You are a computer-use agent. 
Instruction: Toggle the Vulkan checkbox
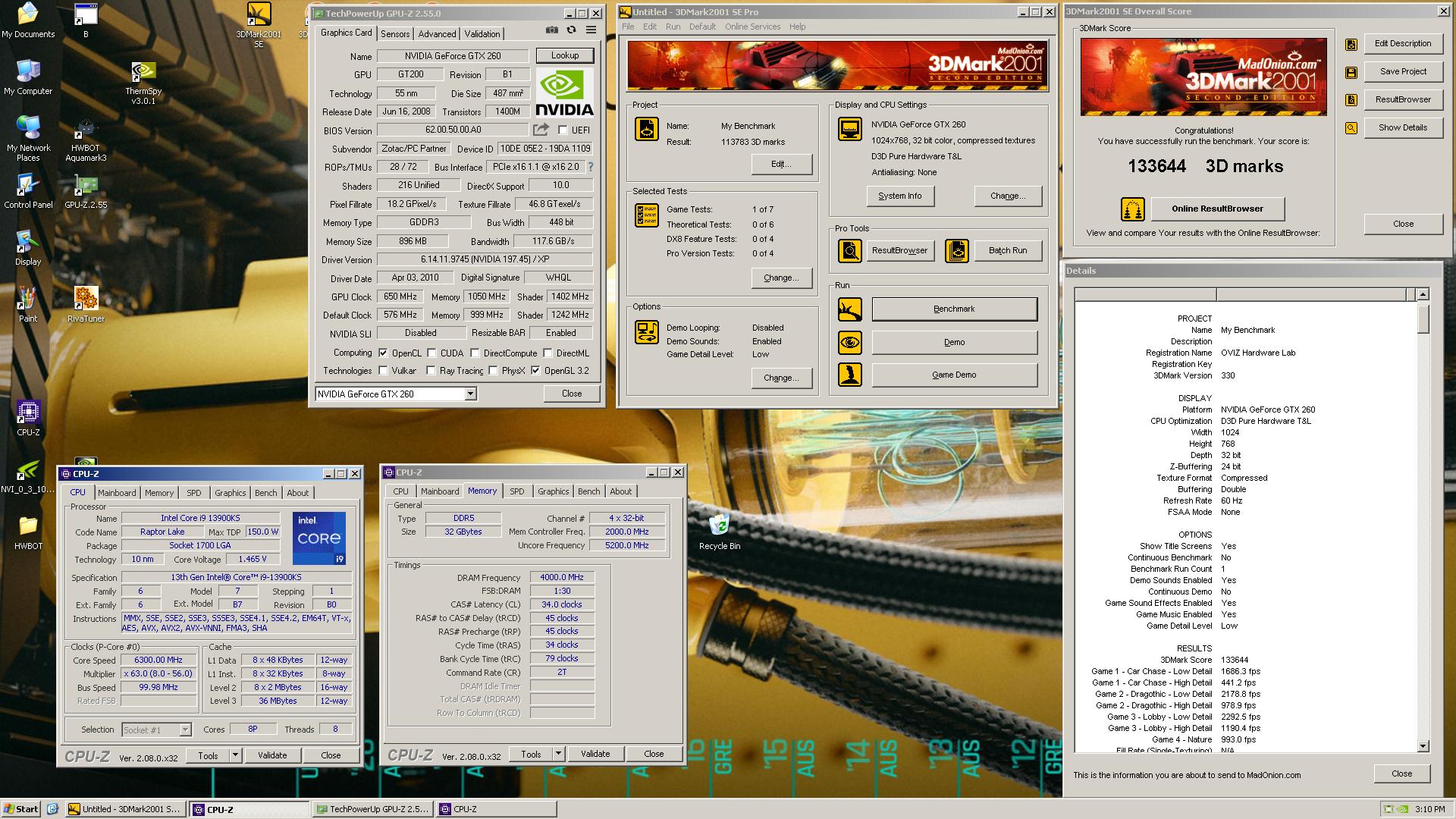pos(383,371)
